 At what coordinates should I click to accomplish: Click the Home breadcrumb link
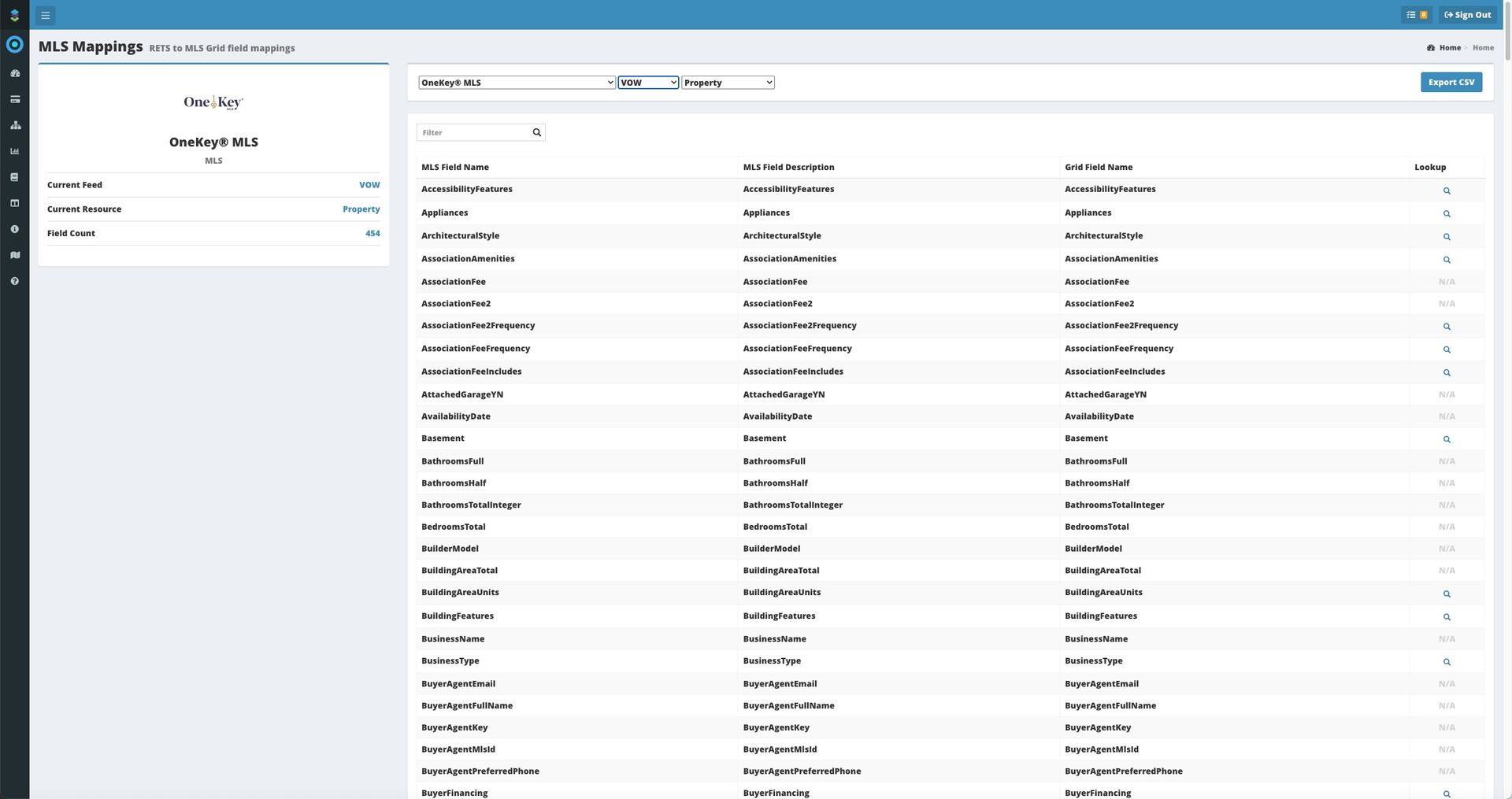click(1449, 48)
